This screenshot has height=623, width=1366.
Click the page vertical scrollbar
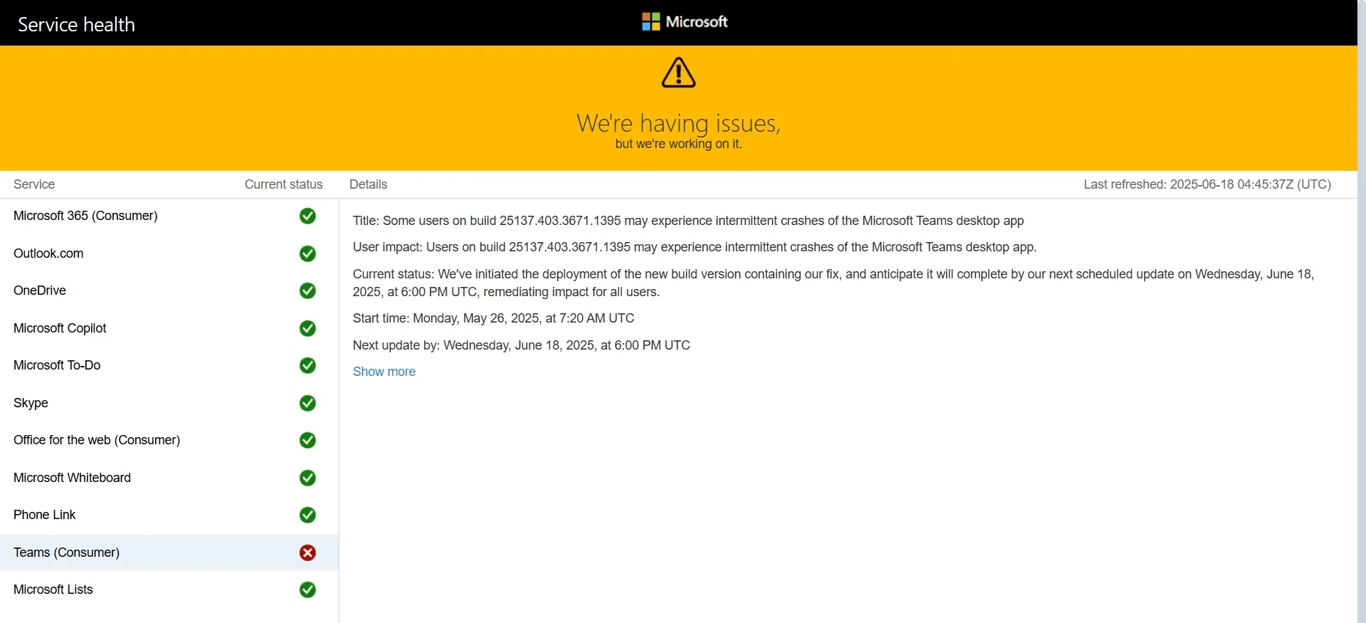click(x=1362, y=311)
